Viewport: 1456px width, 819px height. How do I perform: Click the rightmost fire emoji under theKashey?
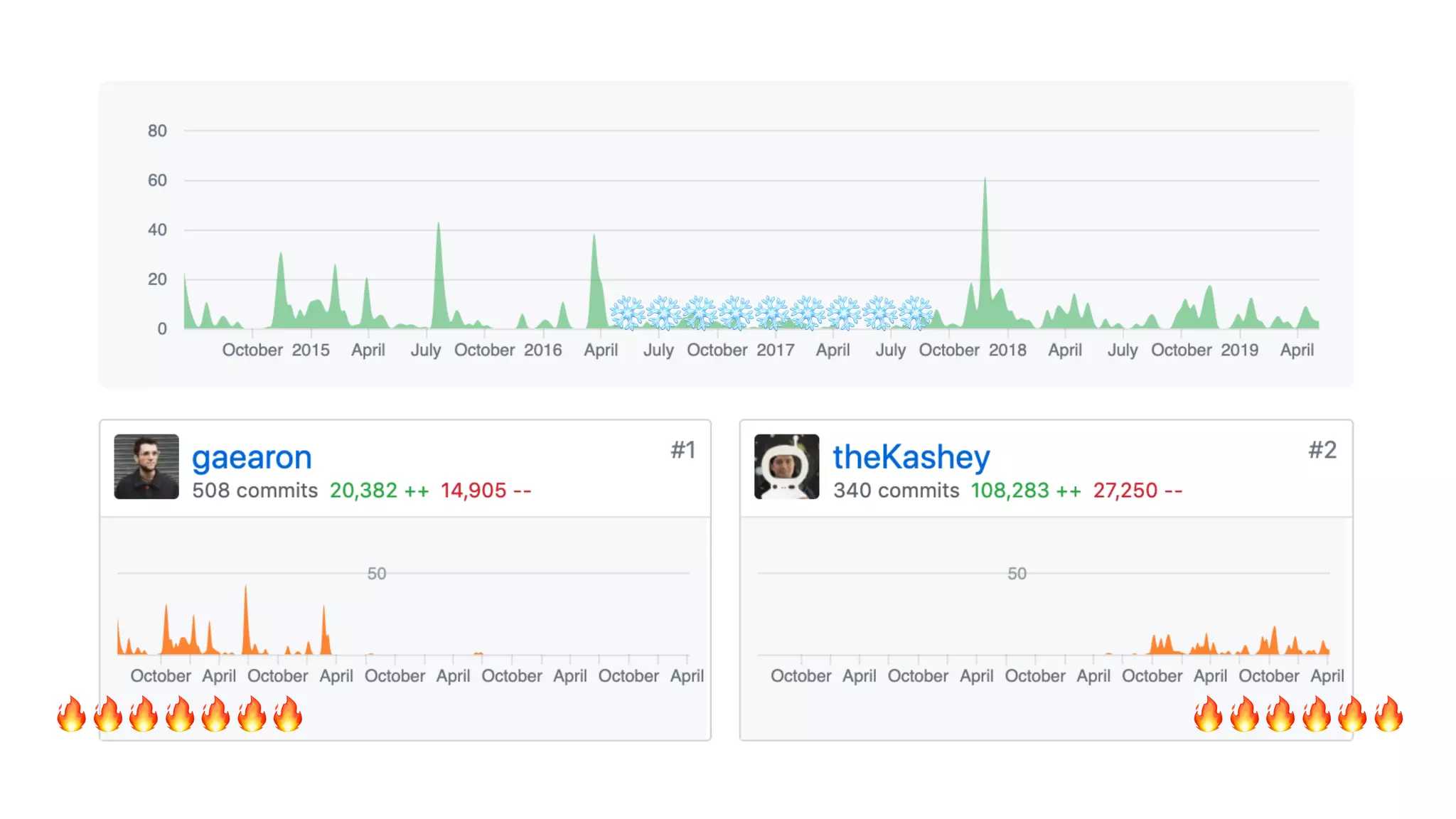(x=1388, y=714)
